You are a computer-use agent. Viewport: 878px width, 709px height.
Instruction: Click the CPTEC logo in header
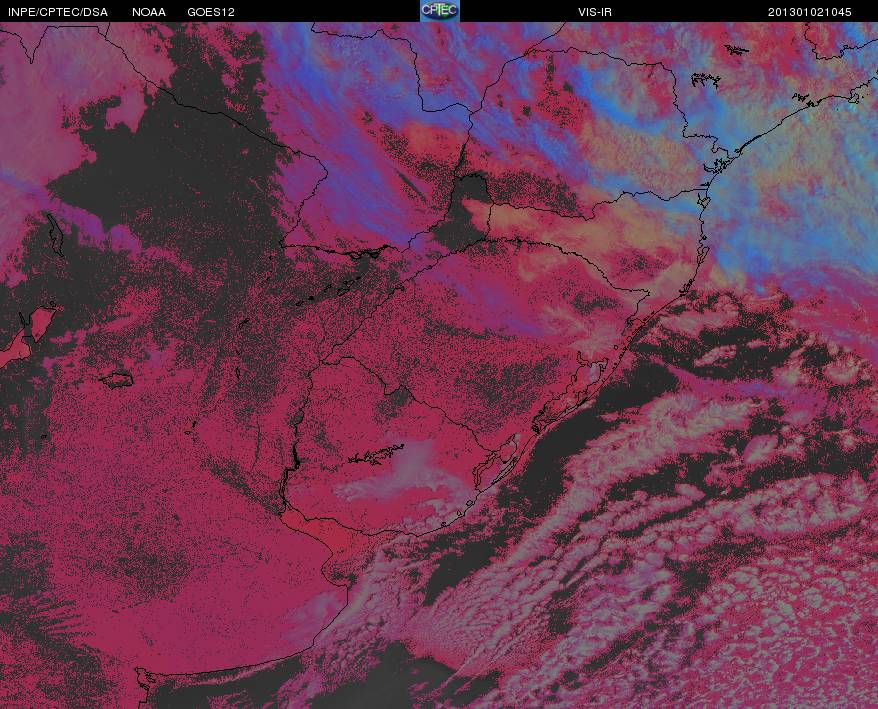point(440,11)
